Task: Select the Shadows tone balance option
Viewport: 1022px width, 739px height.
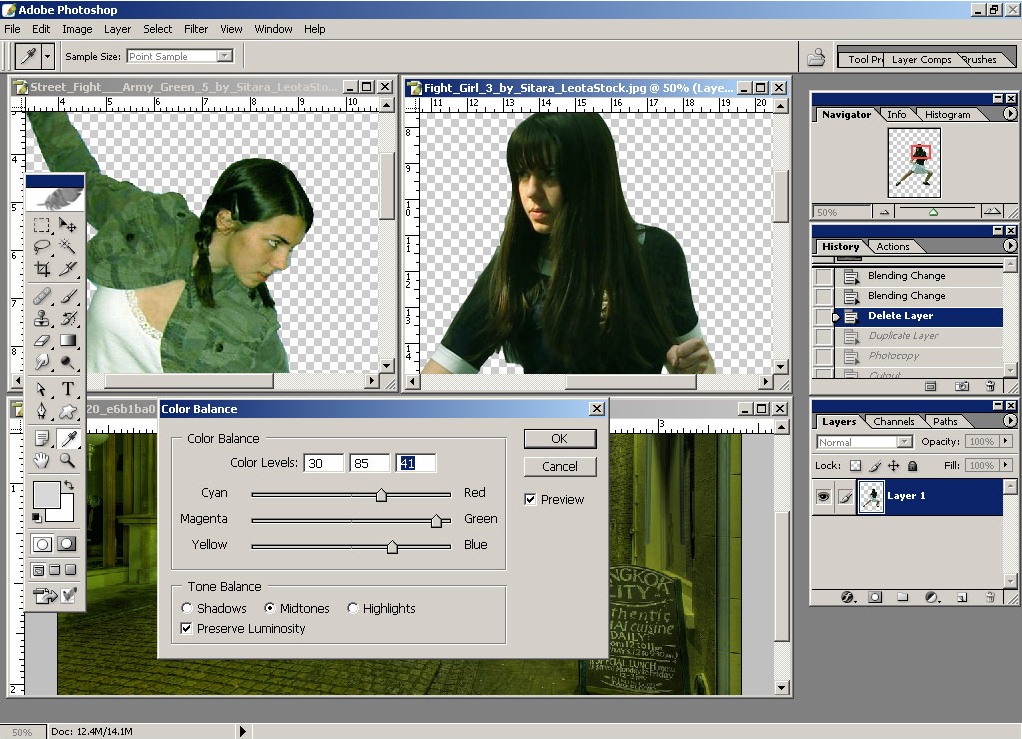Action: pyautogui.click(x=187, y=608)
